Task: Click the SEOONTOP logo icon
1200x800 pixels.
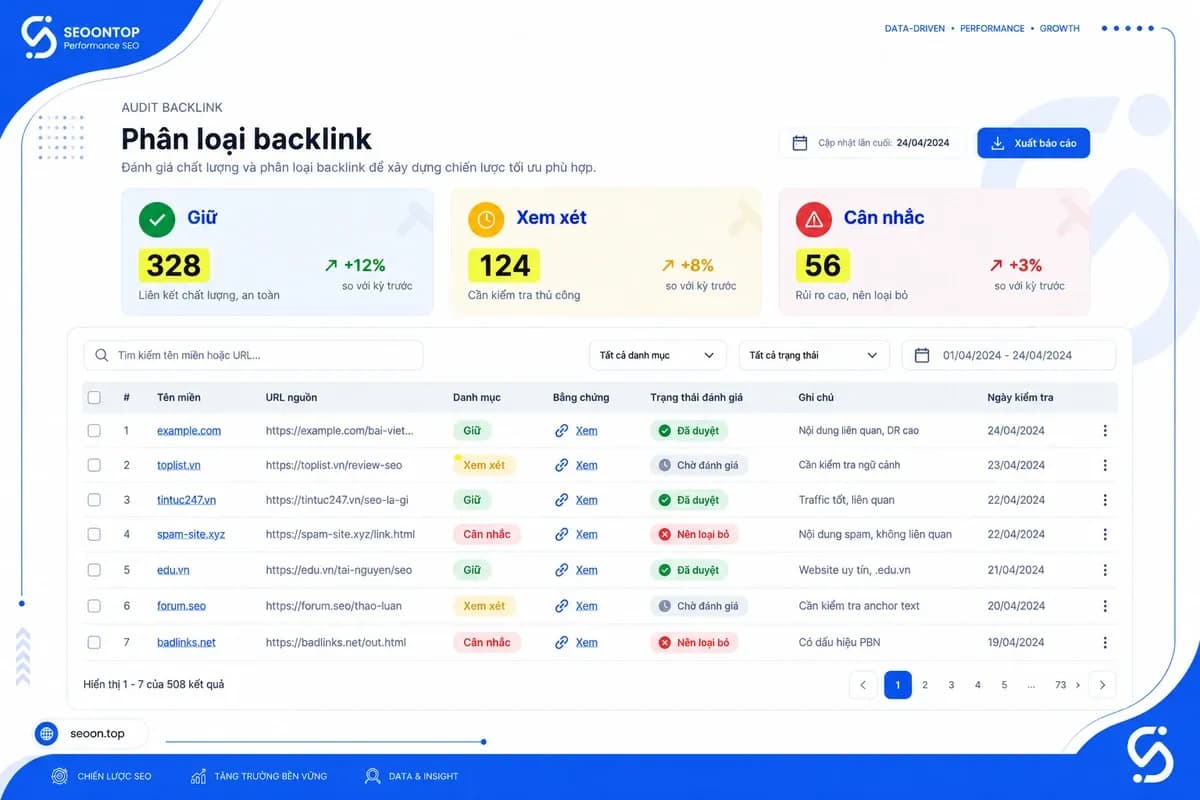Action: [39, 37]
